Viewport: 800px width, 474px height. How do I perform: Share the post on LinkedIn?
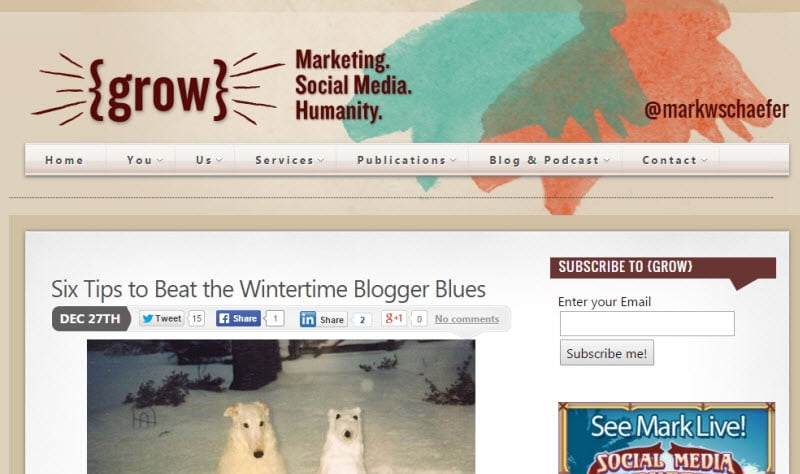pyautogui.click(x=323, y=319)
